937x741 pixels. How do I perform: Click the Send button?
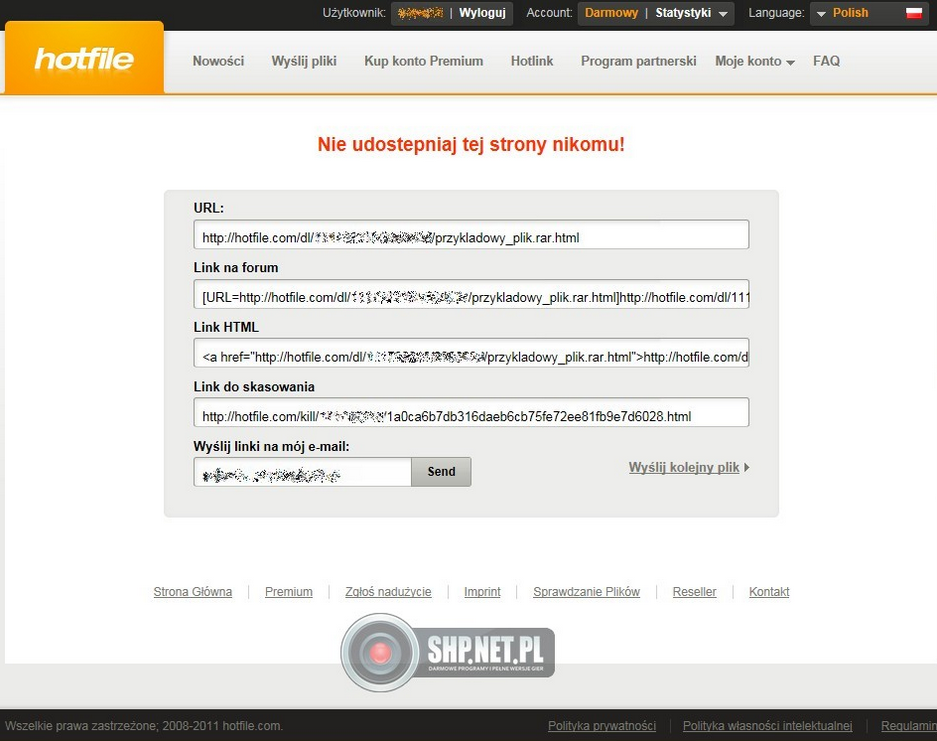point(441,471)
